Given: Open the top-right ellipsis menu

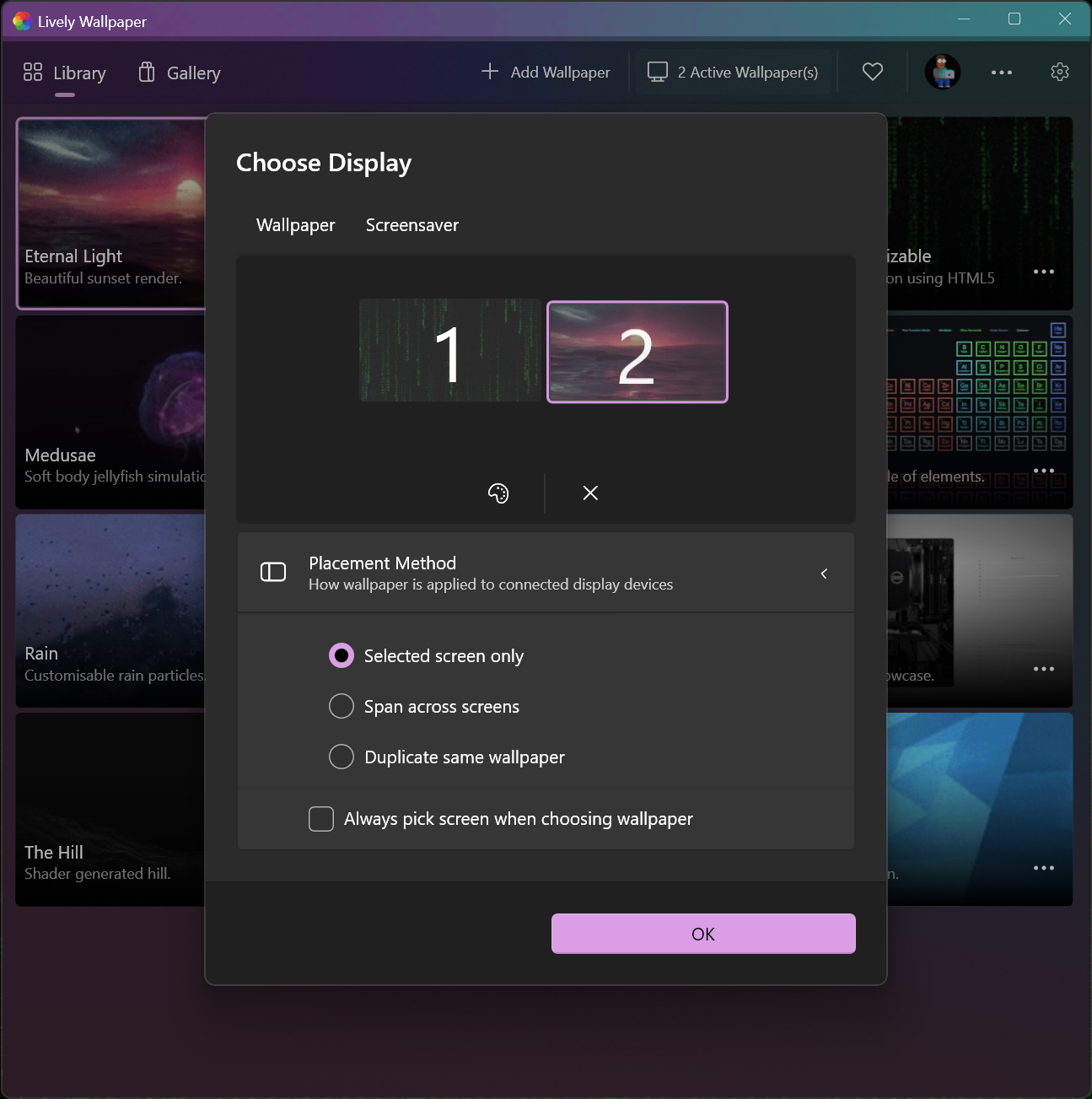Looking at the screenshot, I should 1001,72.
